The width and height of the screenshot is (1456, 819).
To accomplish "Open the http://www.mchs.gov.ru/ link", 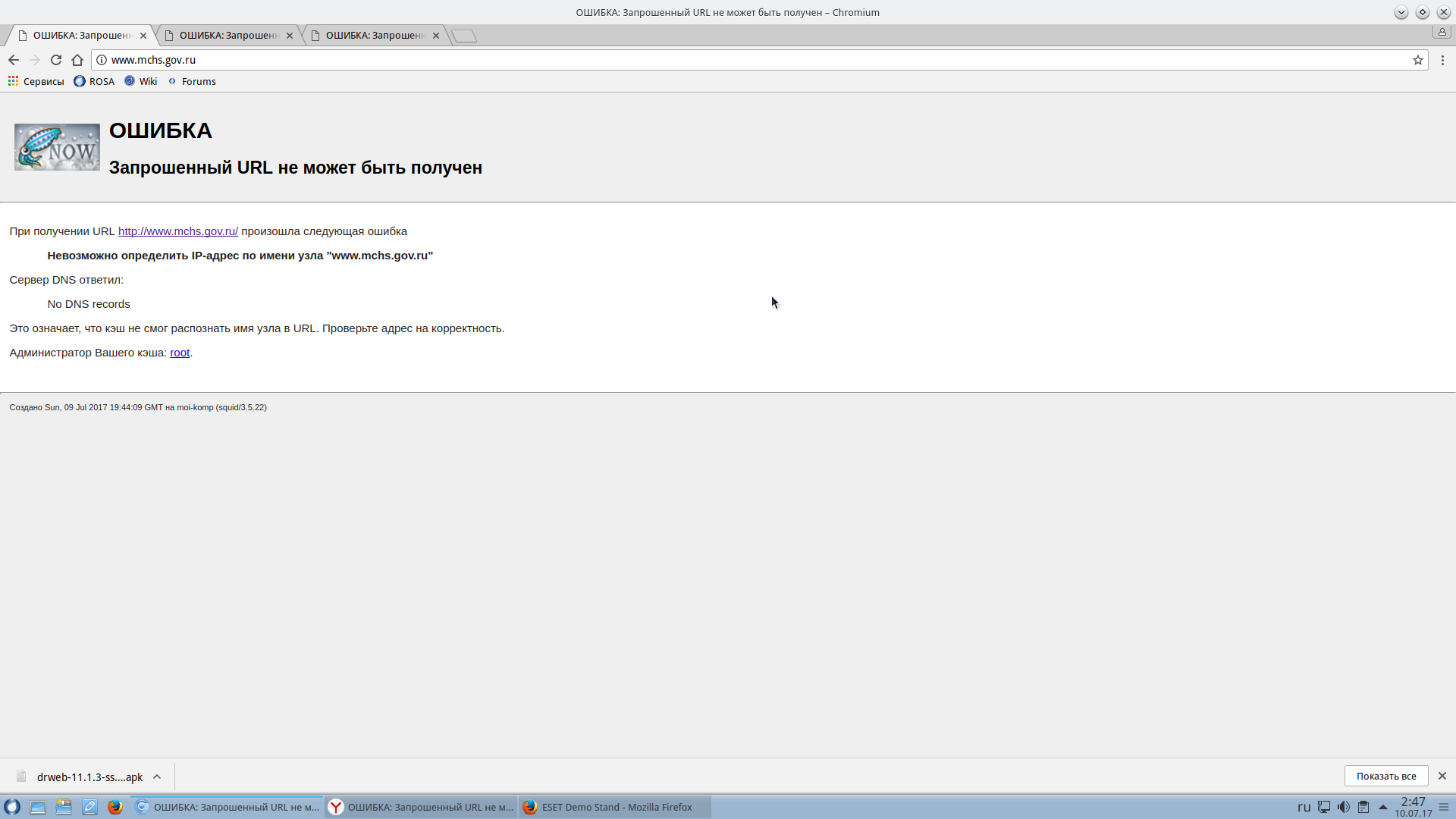I will tap(178, 231).
